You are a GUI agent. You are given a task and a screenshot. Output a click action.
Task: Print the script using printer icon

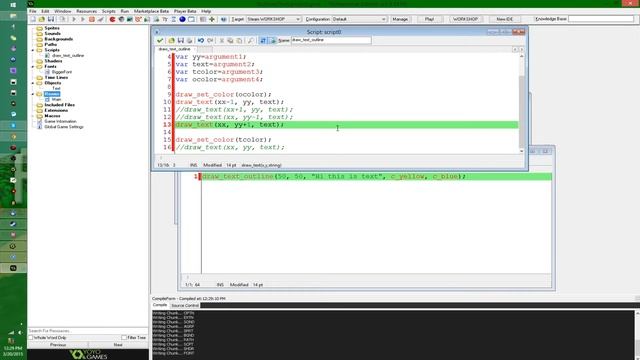[x=189, y=40]
